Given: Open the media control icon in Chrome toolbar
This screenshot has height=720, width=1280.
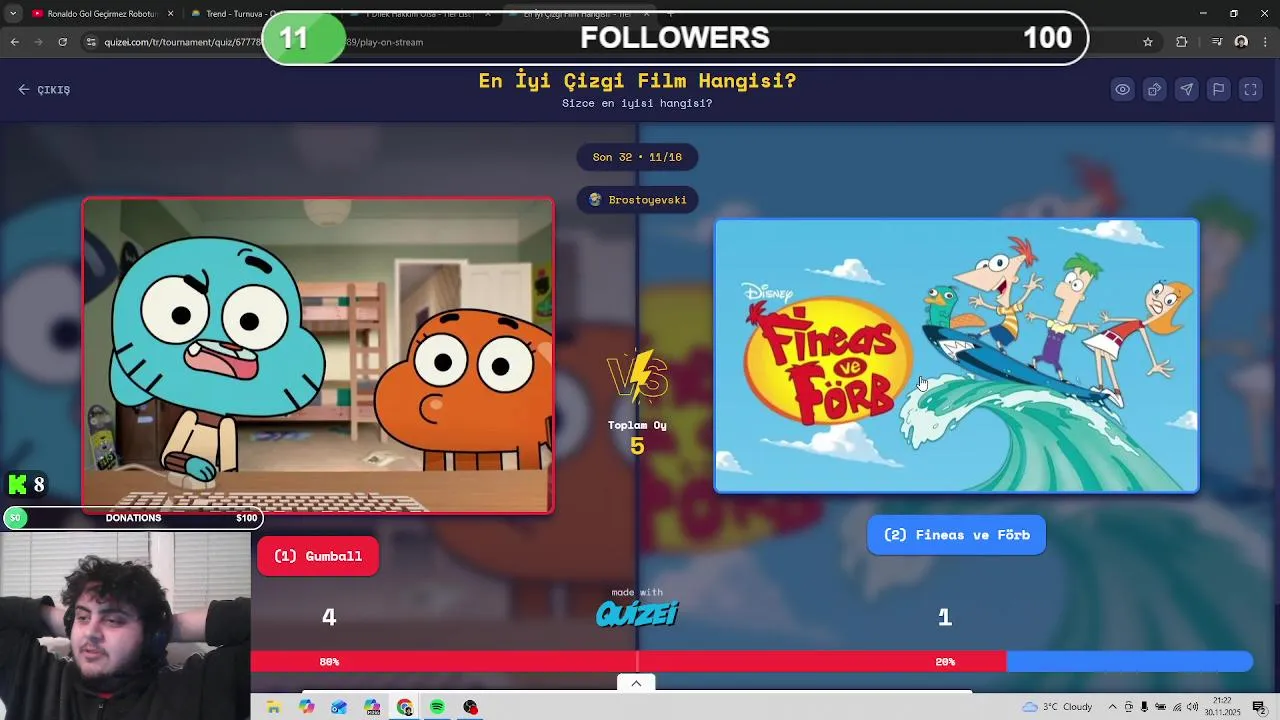Looking at the screenshot, I should pos(1217,42).
